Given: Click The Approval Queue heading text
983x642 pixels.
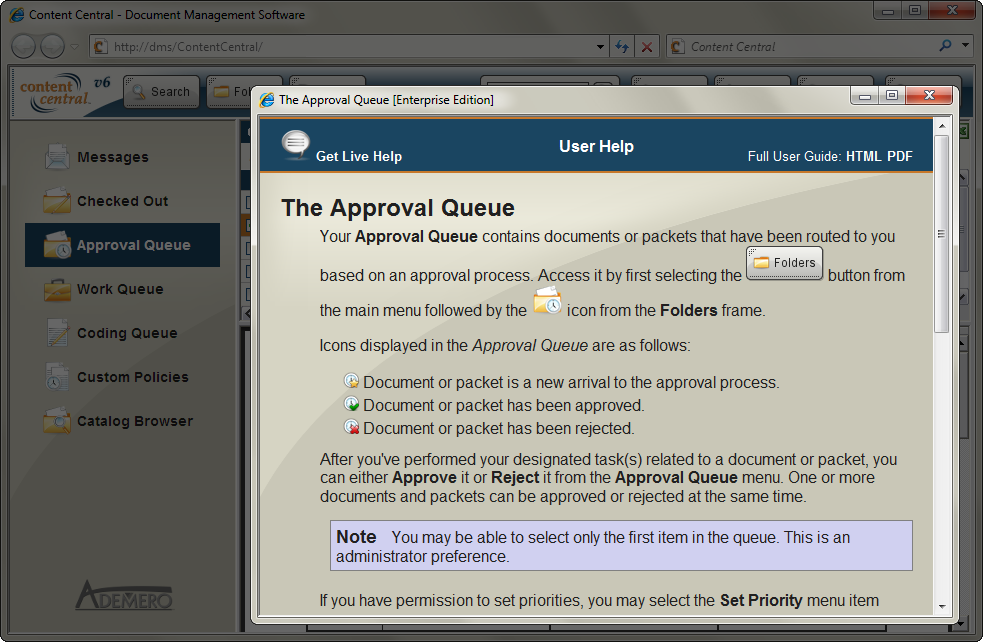Looking at the screenshot, I should [x=398, y=208].
